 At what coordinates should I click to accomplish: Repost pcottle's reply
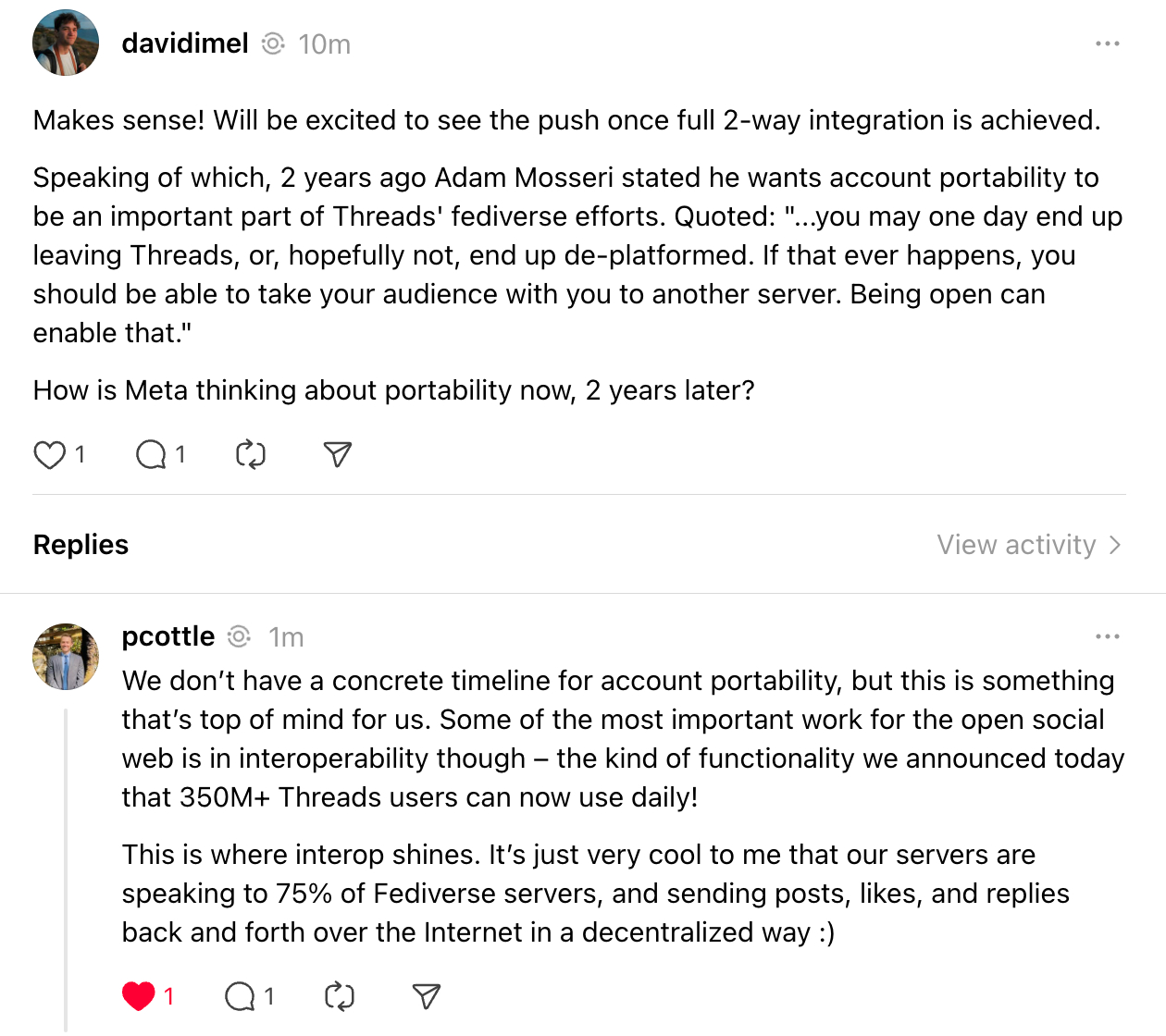[x=340, y=996]
